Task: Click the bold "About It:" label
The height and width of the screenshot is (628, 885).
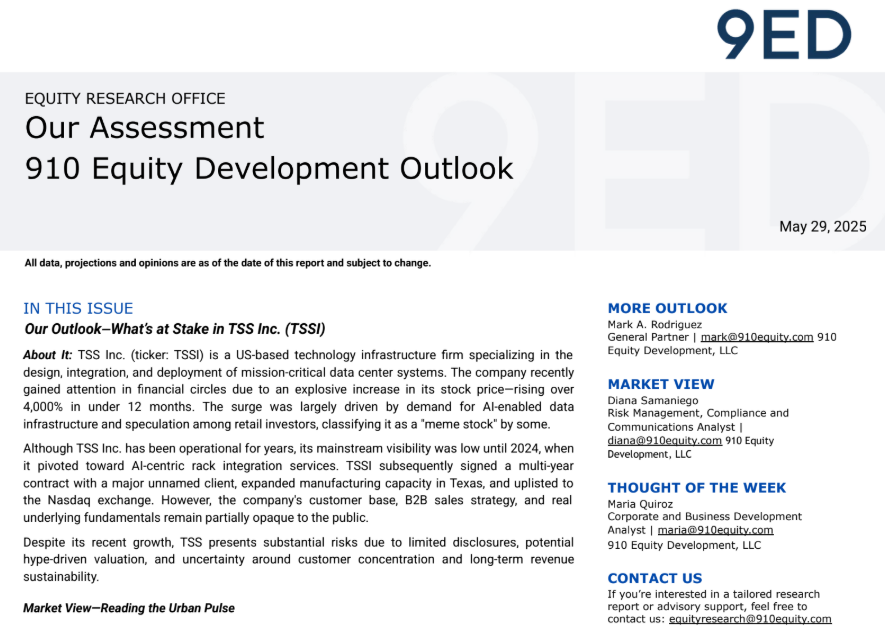Action: pyautogui.click(x=48, y=355)
